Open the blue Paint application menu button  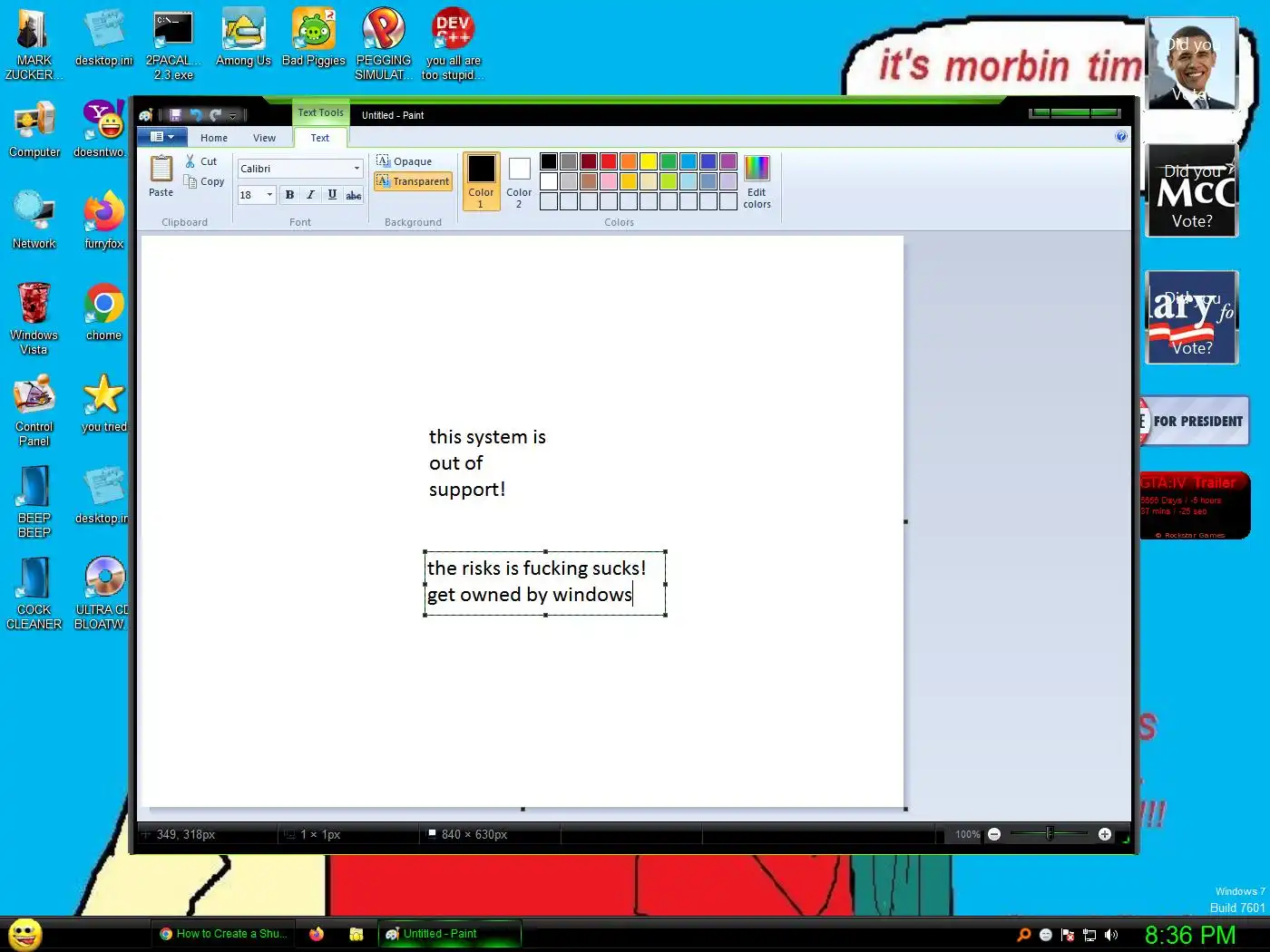161,137
